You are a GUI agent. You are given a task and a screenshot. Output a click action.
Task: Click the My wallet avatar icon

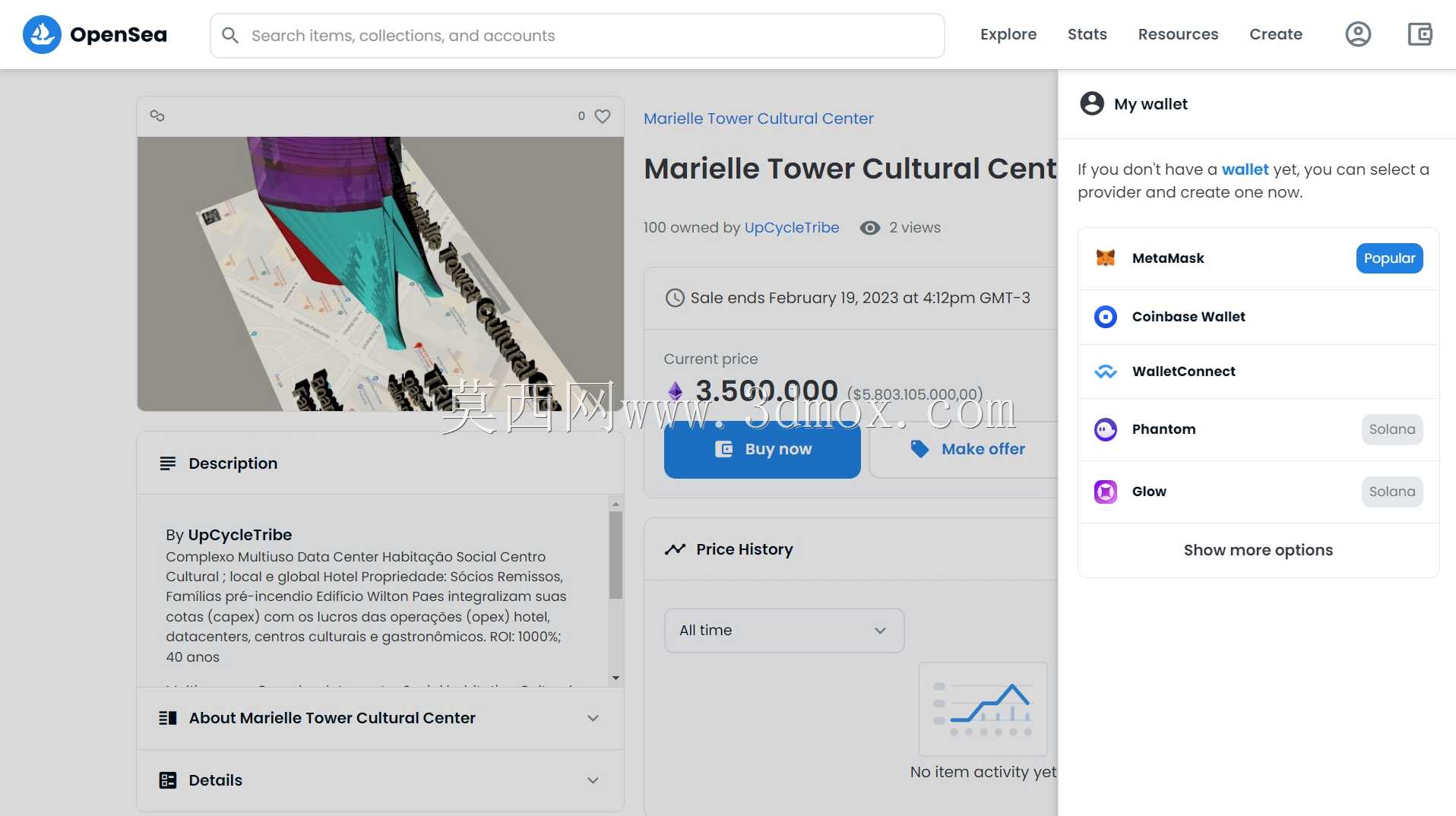tap(1092, 103)
